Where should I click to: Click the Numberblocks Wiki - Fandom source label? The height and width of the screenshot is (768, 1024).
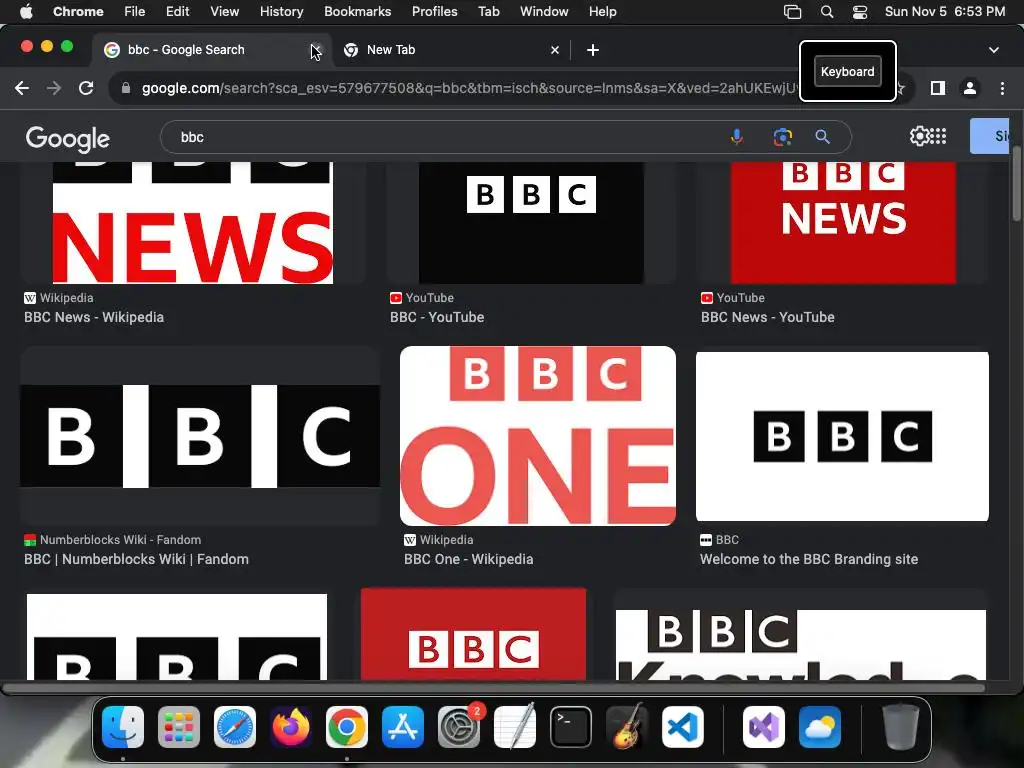click(120, 540)
